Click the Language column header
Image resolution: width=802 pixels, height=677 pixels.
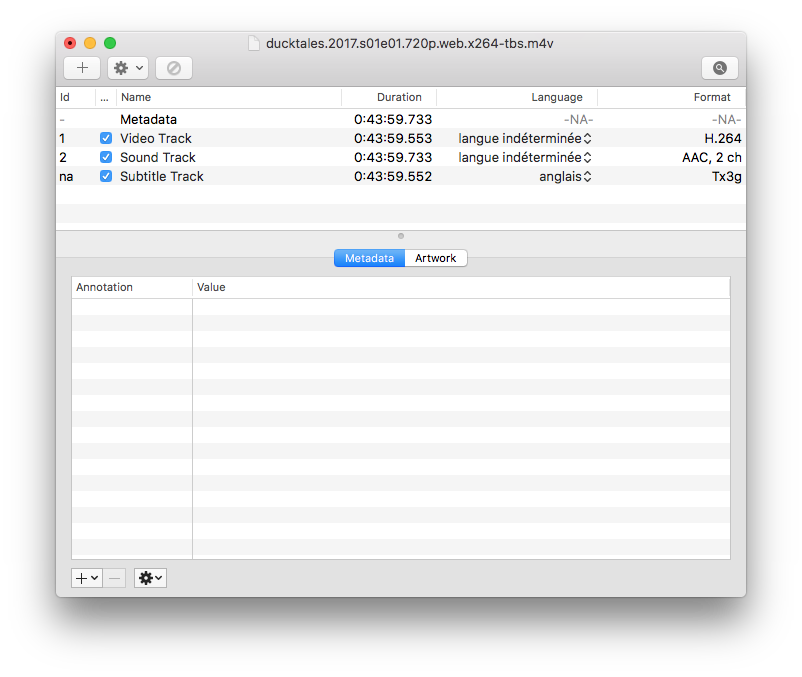[517, 97]
